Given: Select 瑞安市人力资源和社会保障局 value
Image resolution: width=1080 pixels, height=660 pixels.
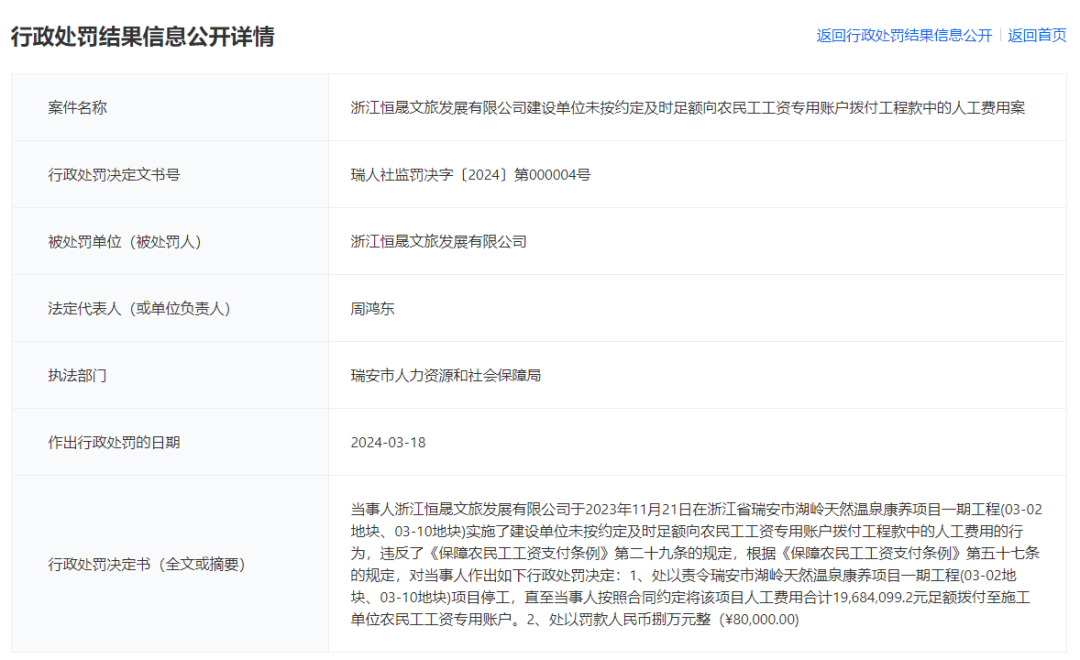Looking at the screenshot, I should (446, 375).
